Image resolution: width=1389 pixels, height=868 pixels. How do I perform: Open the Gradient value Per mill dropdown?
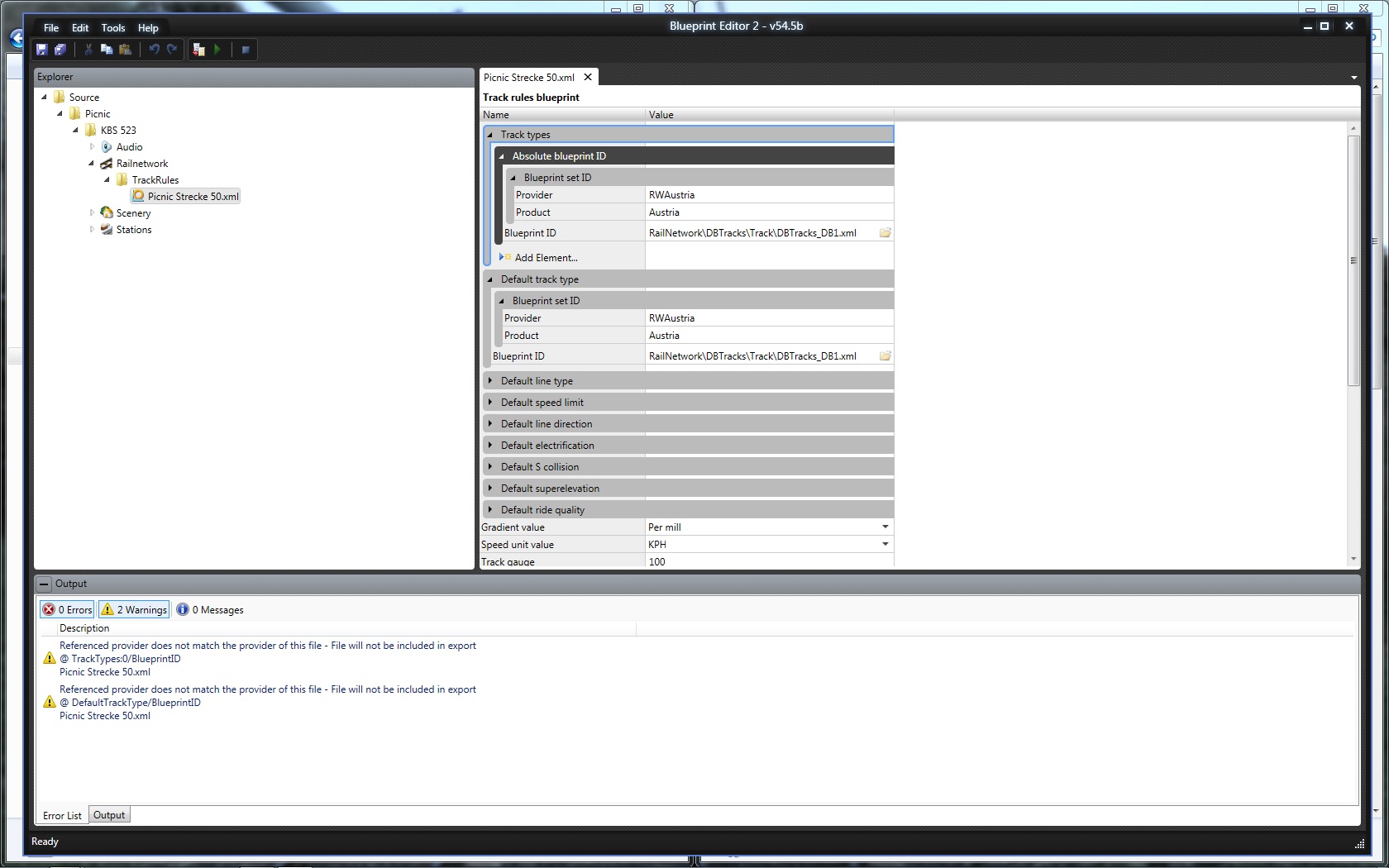[x=885, y=527]
